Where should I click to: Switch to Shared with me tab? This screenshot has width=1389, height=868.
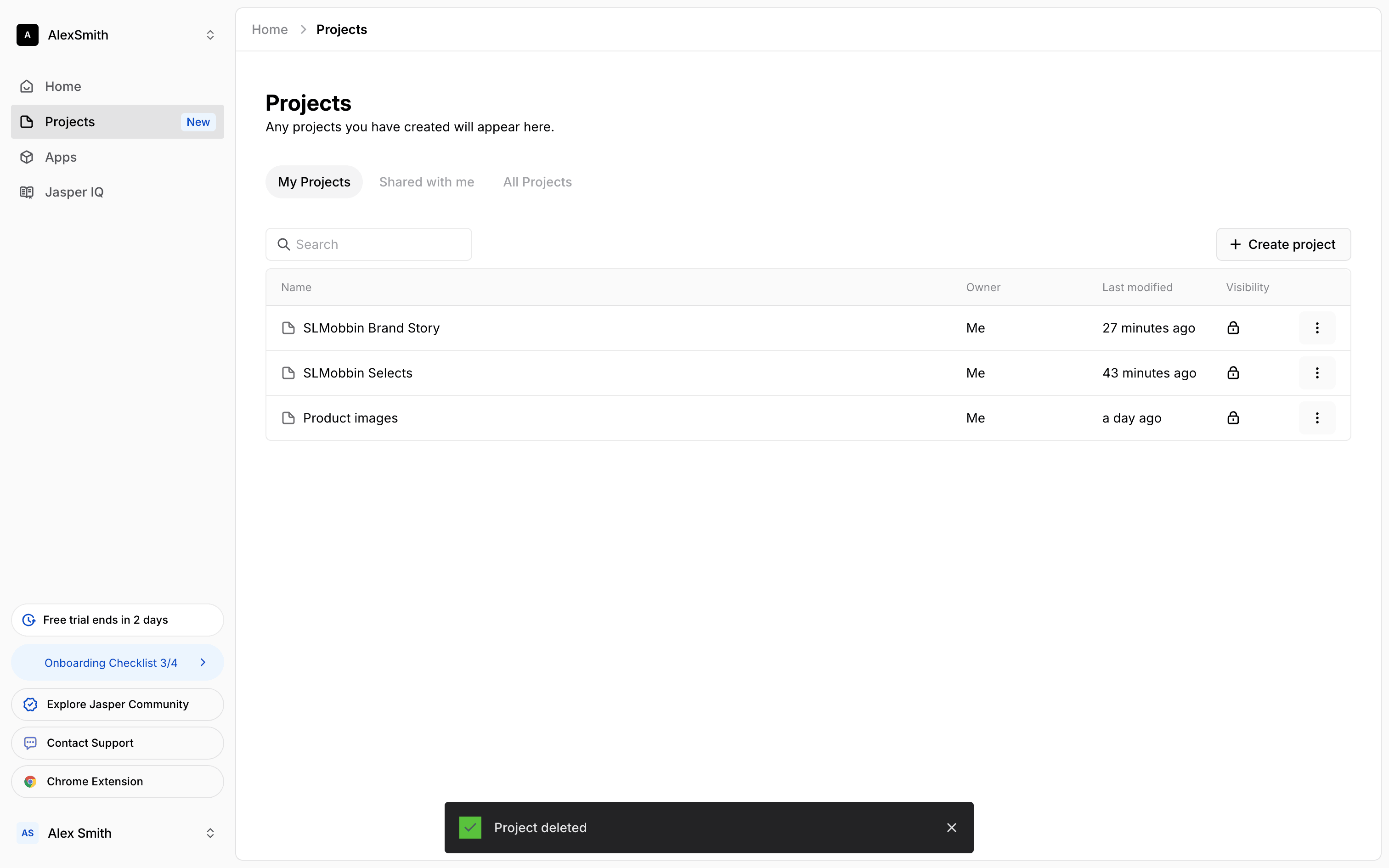coord(426,182)
